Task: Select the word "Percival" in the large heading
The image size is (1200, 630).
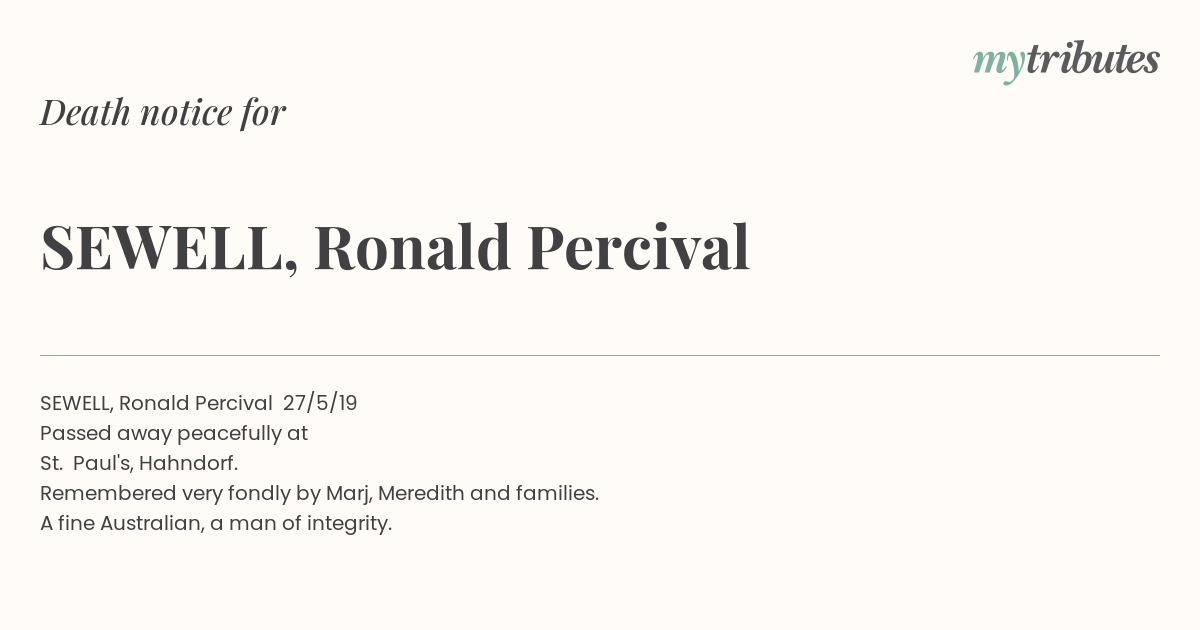Action: point(638,247)
